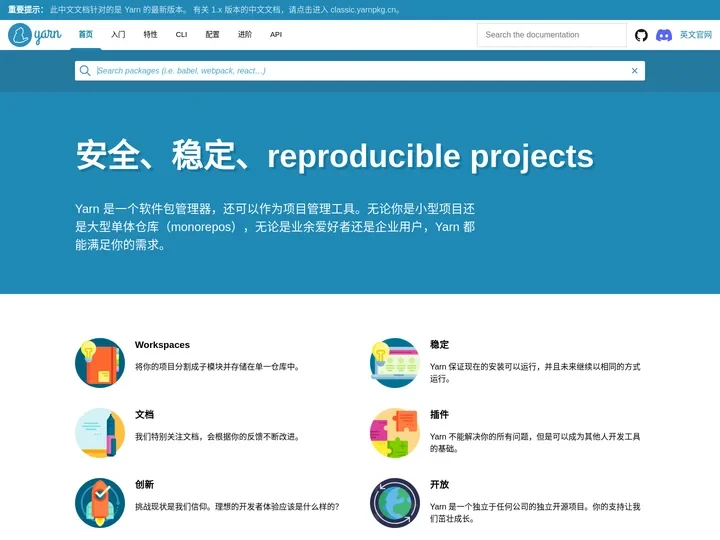
Task: Click the 创新 rocket illustration
Action: (x=100, y=503)
